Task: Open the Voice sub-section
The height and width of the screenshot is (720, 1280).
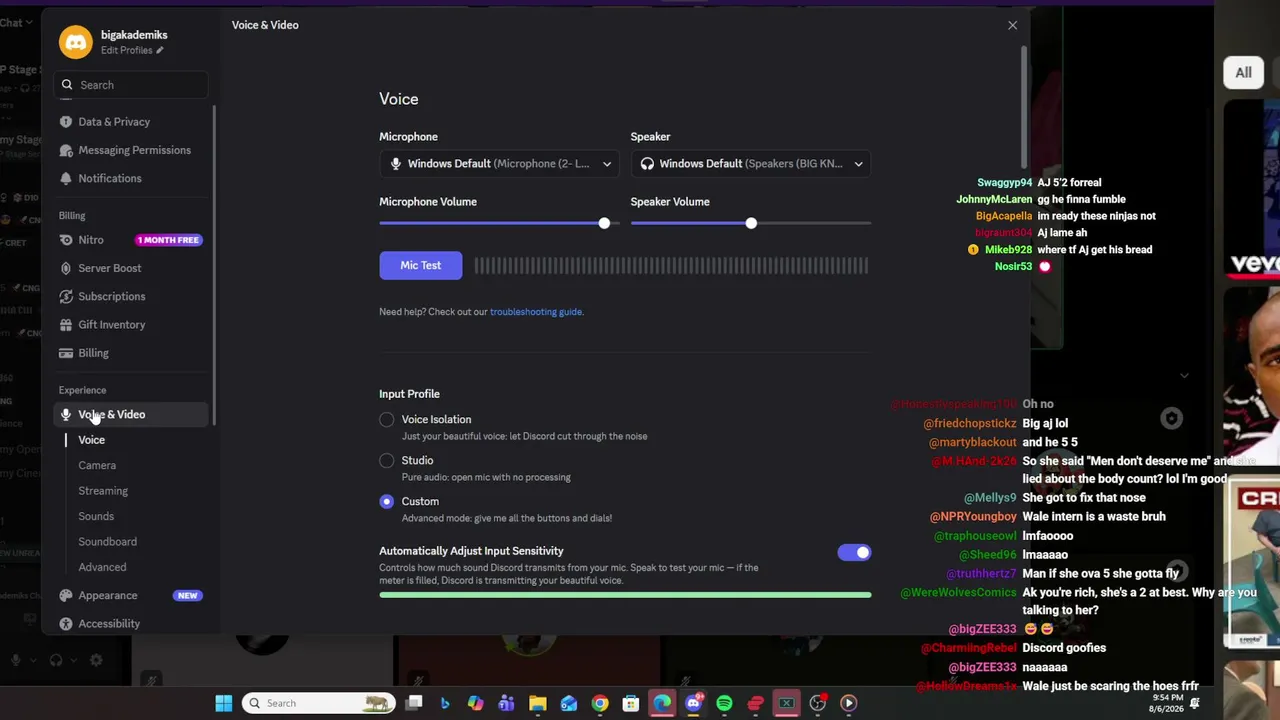Action: coord(91,440)
